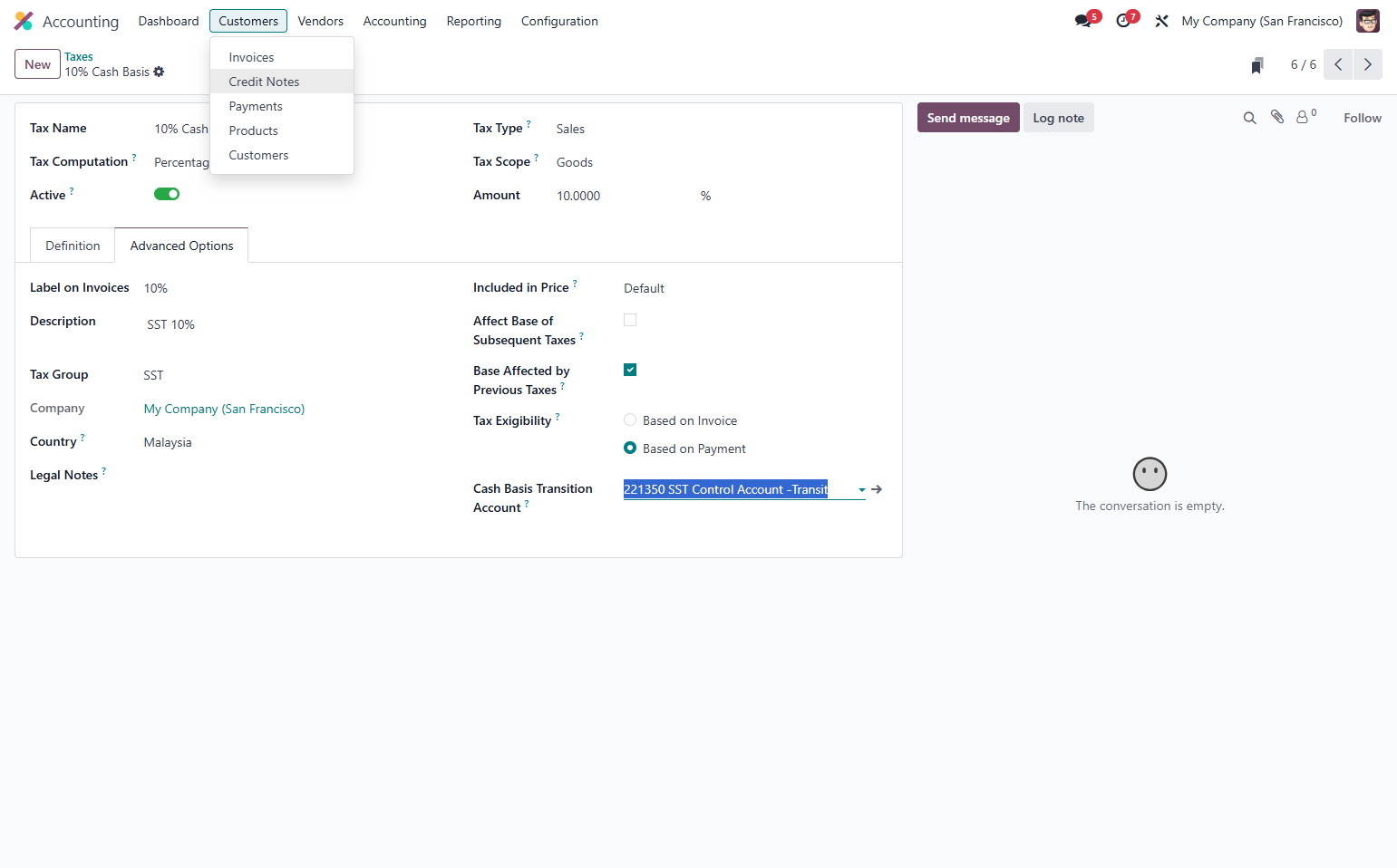This screenshot has height=868, width=1397.
Task: Check Affect Base of Subsequent Taxes
Action: (630, 320)
